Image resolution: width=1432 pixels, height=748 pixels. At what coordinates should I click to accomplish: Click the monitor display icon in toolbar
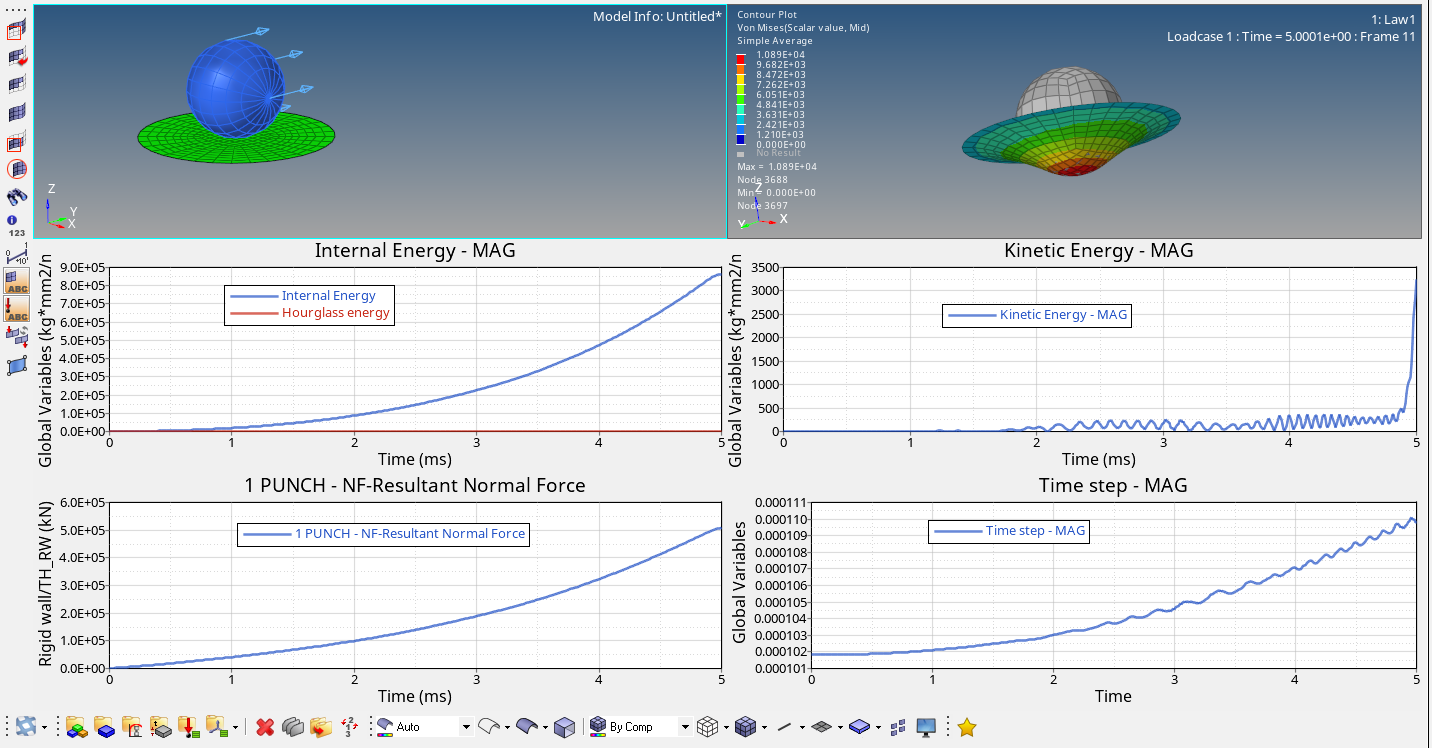click(x=926, y=727)
